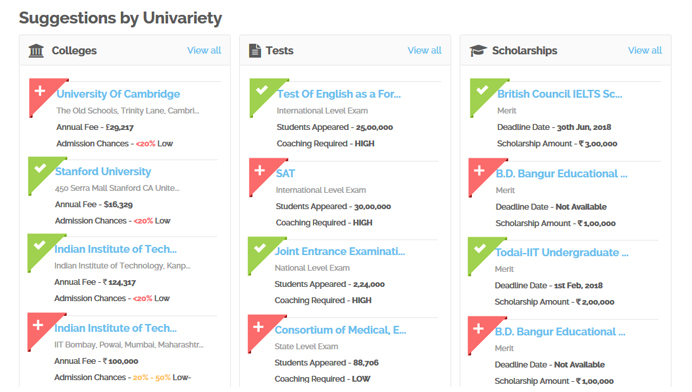Toggle checkmark on Todai-IIT Undergraduate scholarship
Image resolution: width=692 pixels, height=392 pixels.
[480, 249]
